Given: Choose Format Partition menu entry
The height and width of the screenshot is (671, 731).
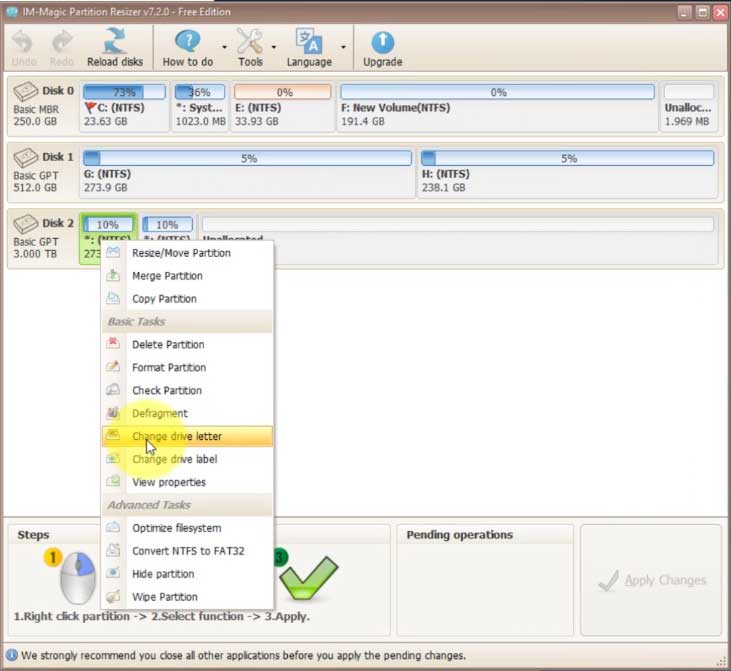Looking at the screenshot, I should (187, 367).
